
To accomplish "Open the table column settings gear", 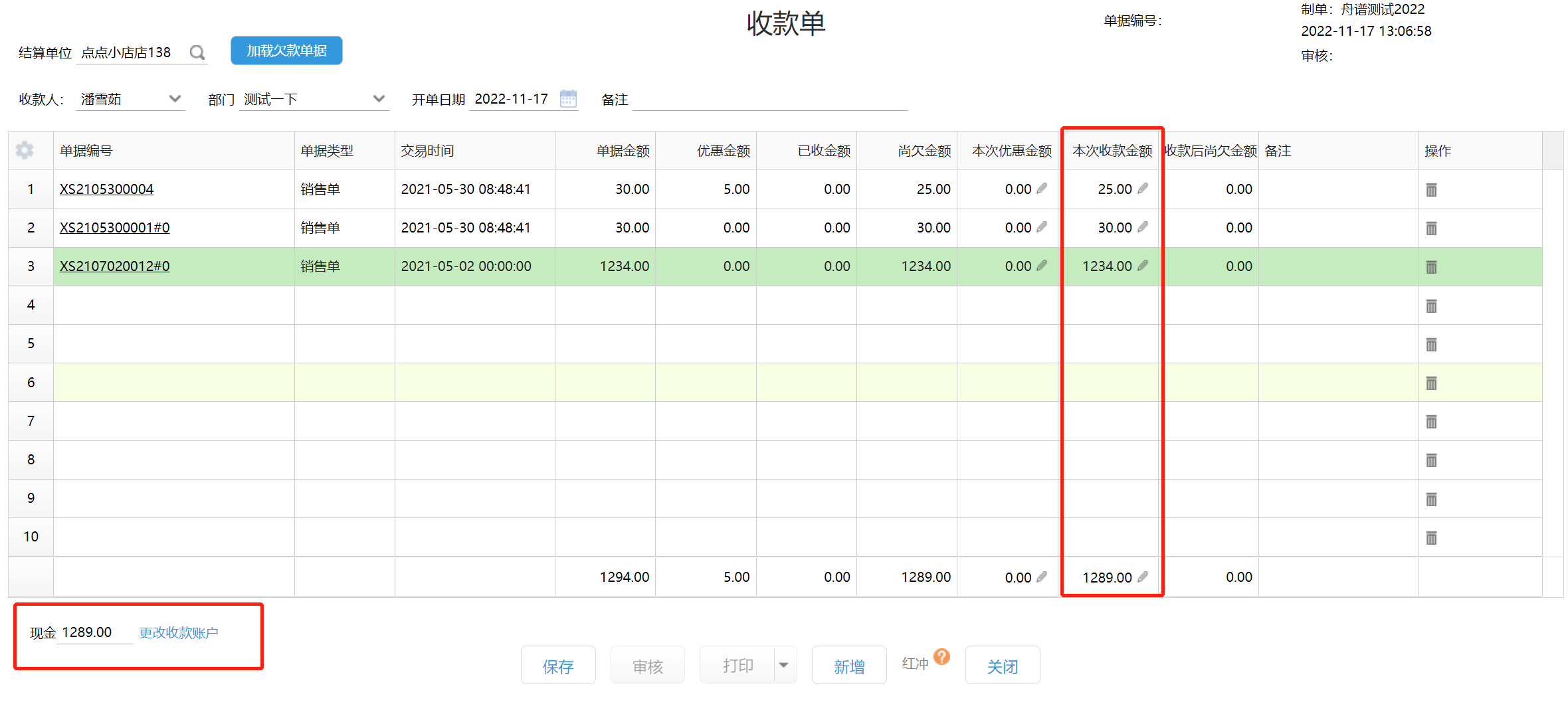I will pyautogui.click(x=25, y=151).
